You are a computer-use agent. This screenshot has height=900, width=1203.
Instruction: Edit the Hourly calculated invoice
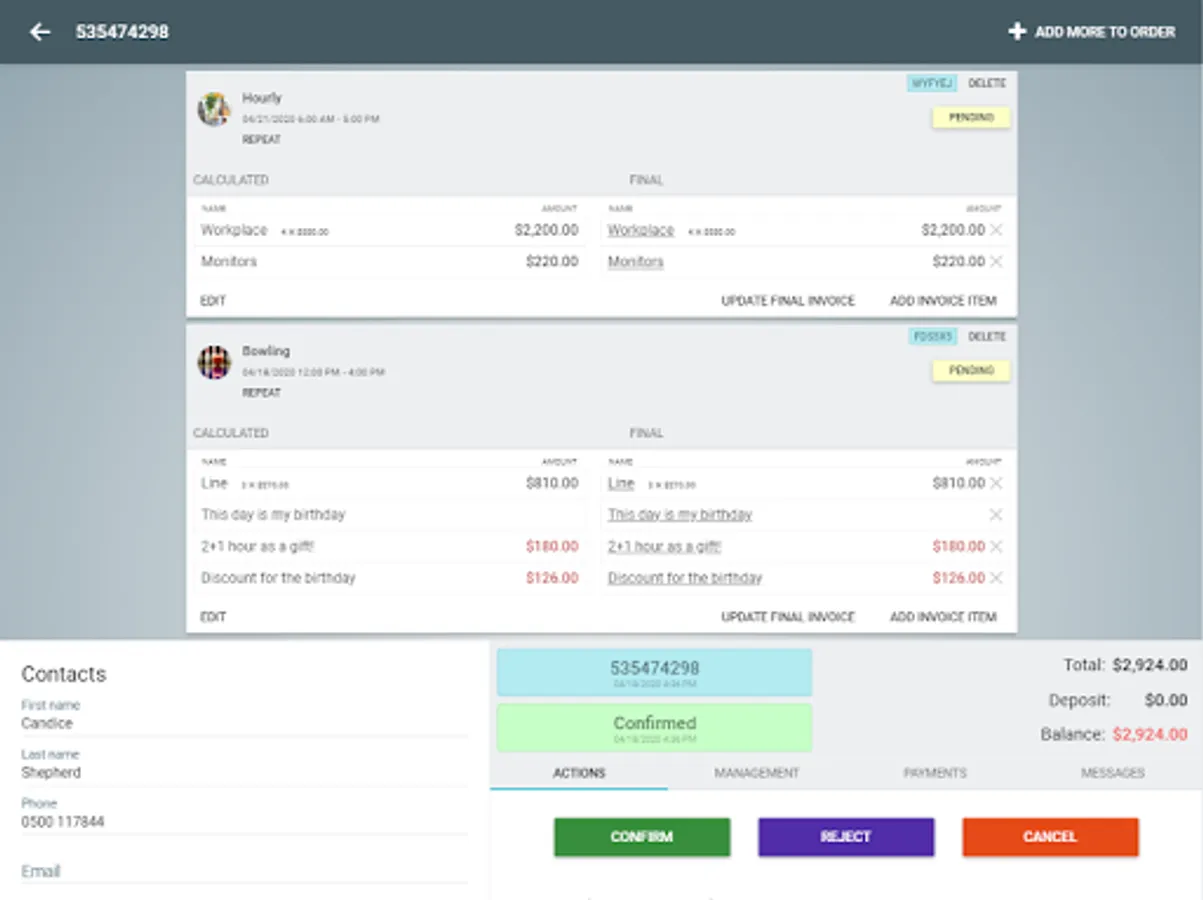point(213,301)
